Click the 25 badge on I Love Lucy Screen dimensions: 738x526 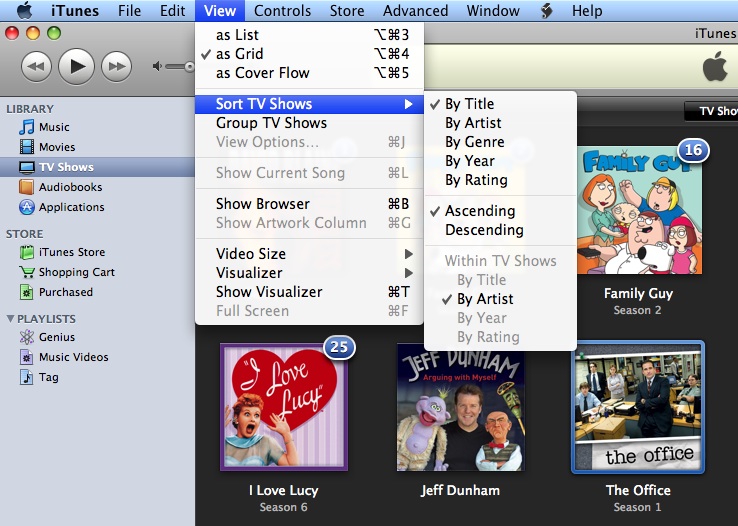(339, 347)
